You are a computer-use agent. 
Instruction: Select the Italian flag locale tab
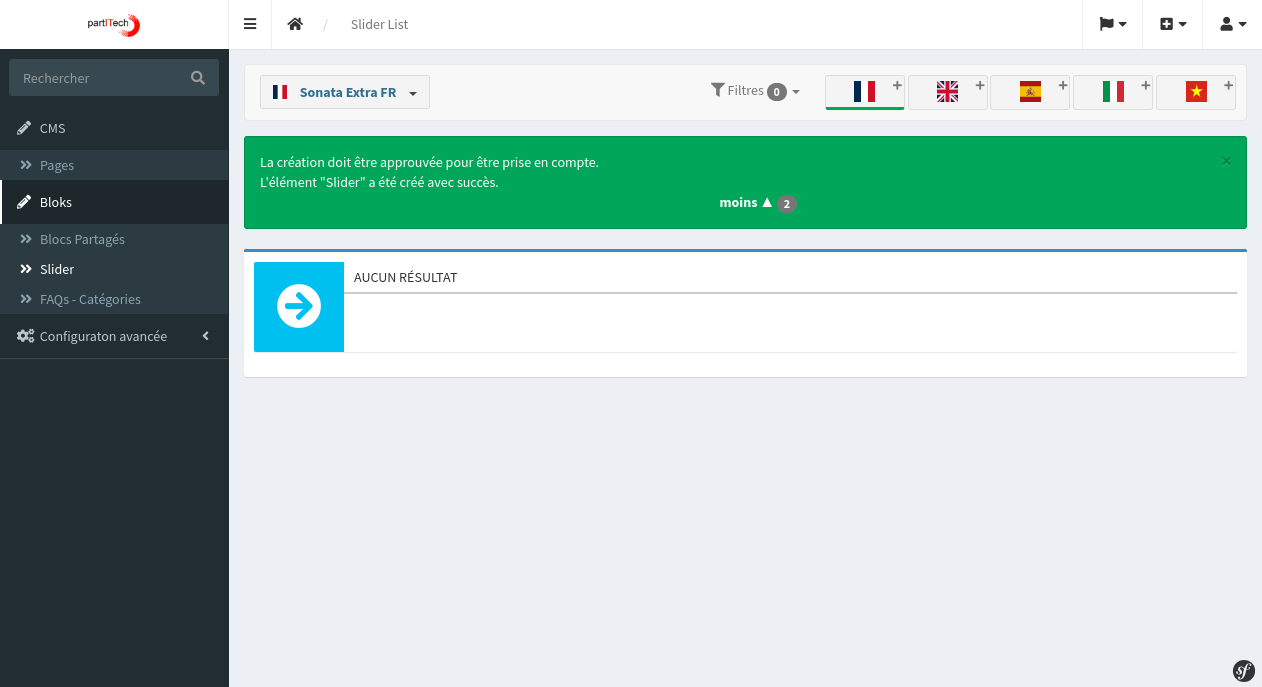[x=1112, y=92]
